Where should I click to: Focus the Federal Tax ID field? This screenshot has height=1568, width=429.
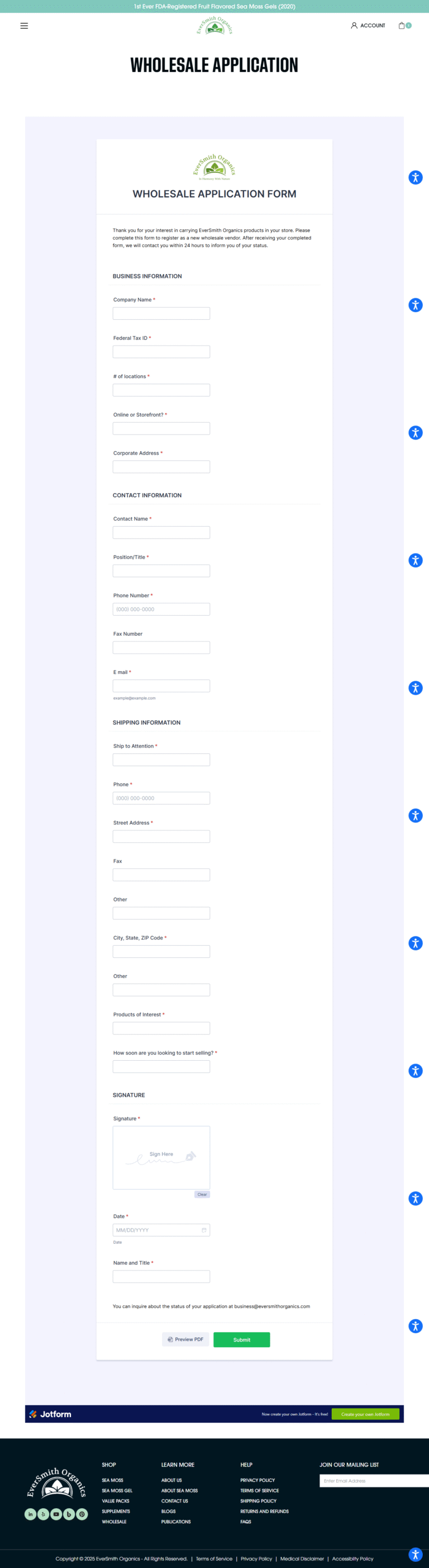point(161,352)
